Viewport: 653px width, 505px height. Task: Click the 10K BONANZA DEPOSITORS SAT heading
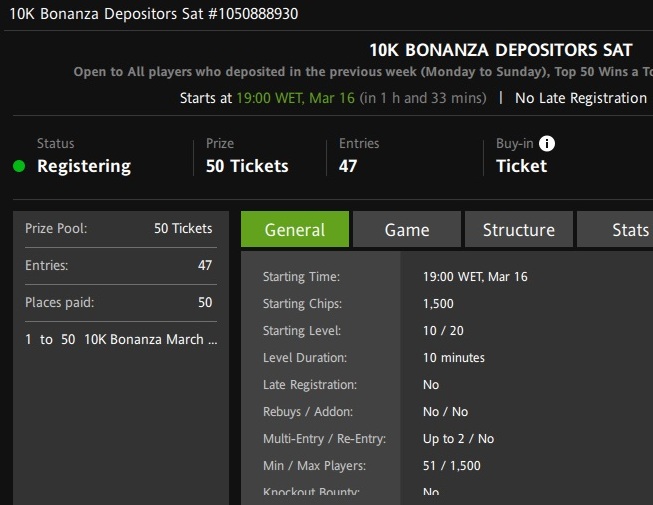501,50
